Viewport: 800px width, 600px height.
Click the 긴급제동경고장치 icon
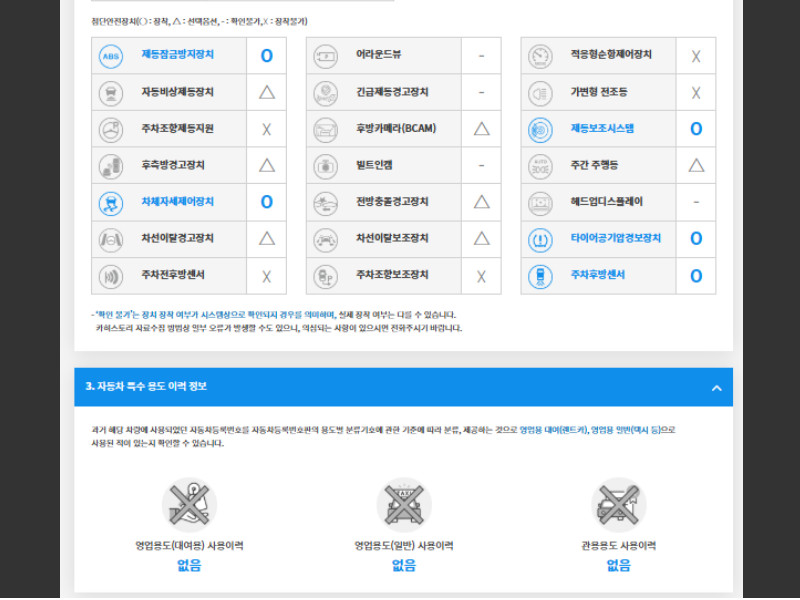(x=326, y=93)
